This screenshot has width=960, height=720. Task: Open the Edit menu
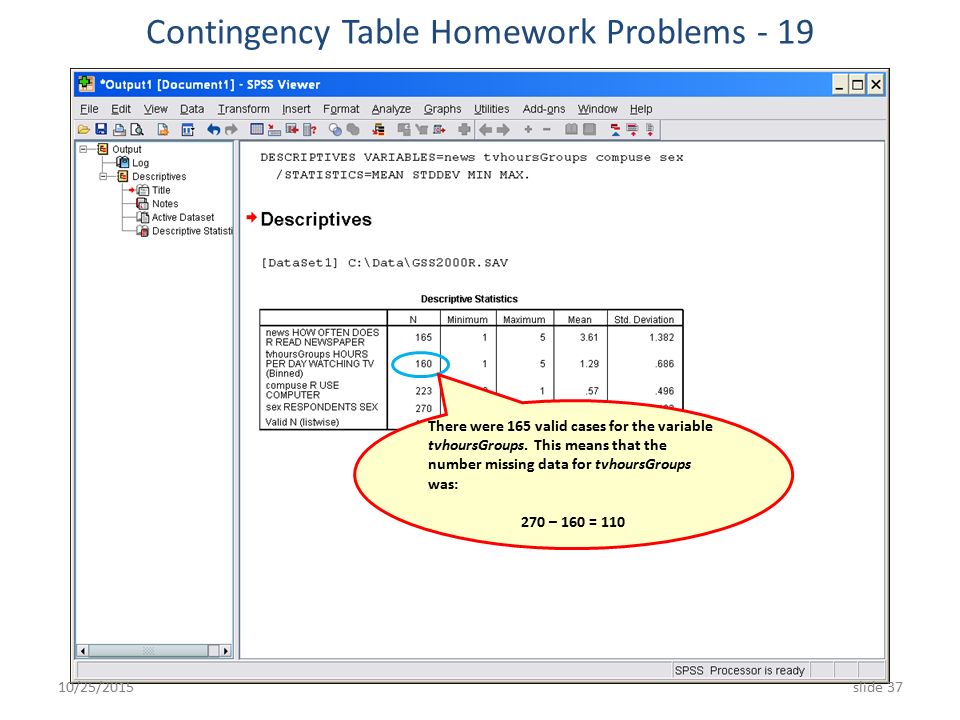[x=121, y=109]
